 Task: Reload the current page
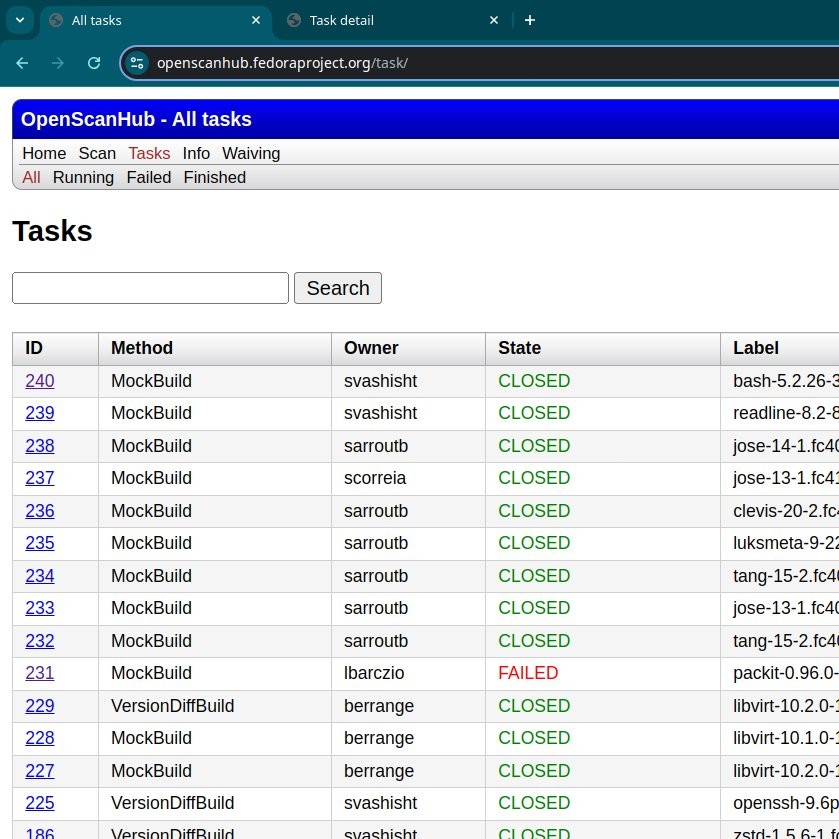(94, 63)
